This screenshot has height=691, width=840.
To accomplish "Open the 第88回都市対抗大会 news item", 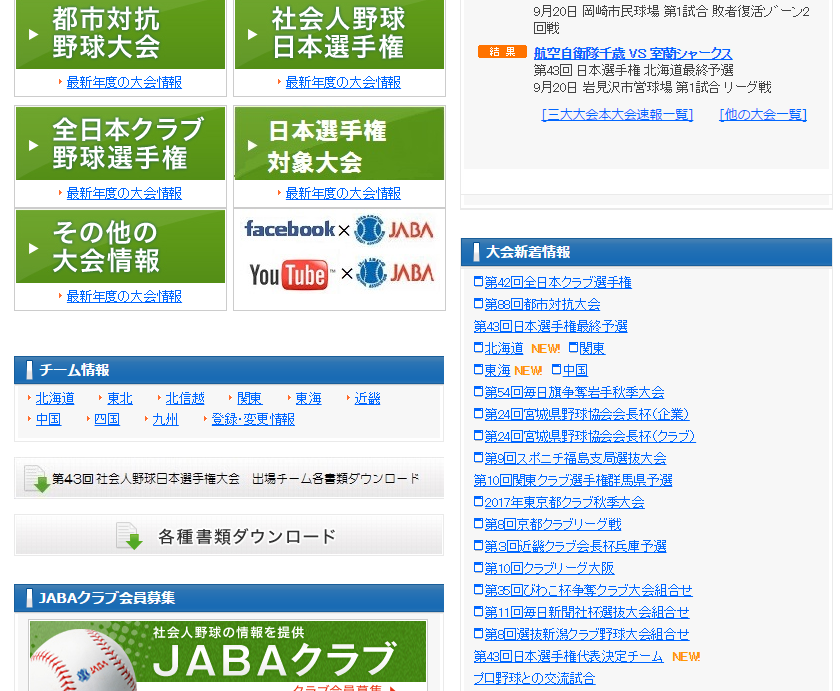I will [x=541, y=305].
